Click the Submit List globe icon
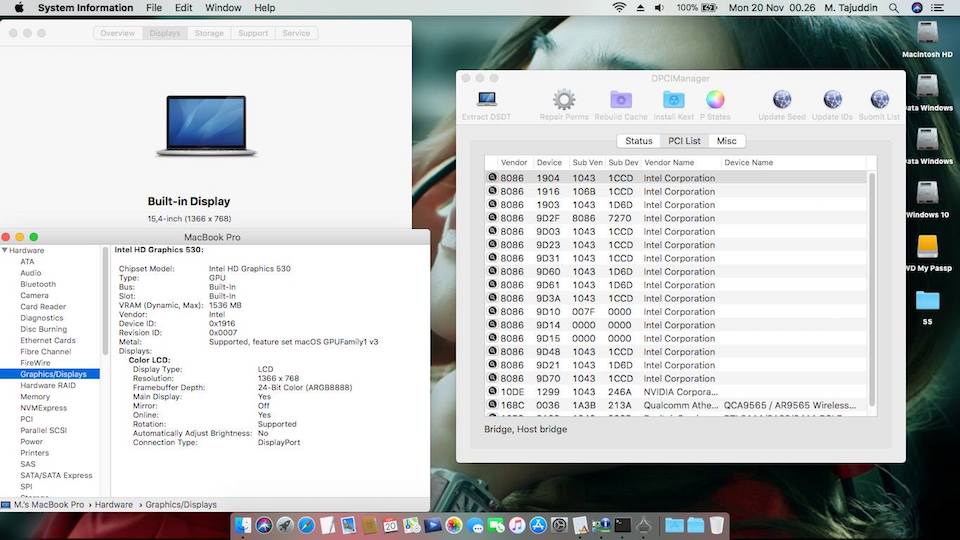This screenshot has width=960, height=540. [x=879, y=100]
